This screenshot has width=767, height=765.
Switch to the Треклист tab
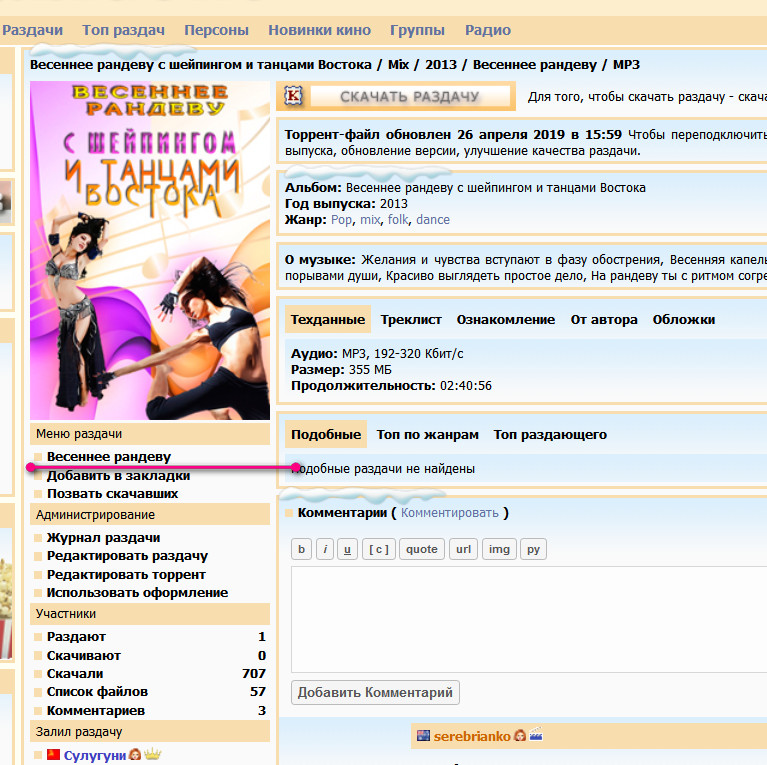[410, 320]
